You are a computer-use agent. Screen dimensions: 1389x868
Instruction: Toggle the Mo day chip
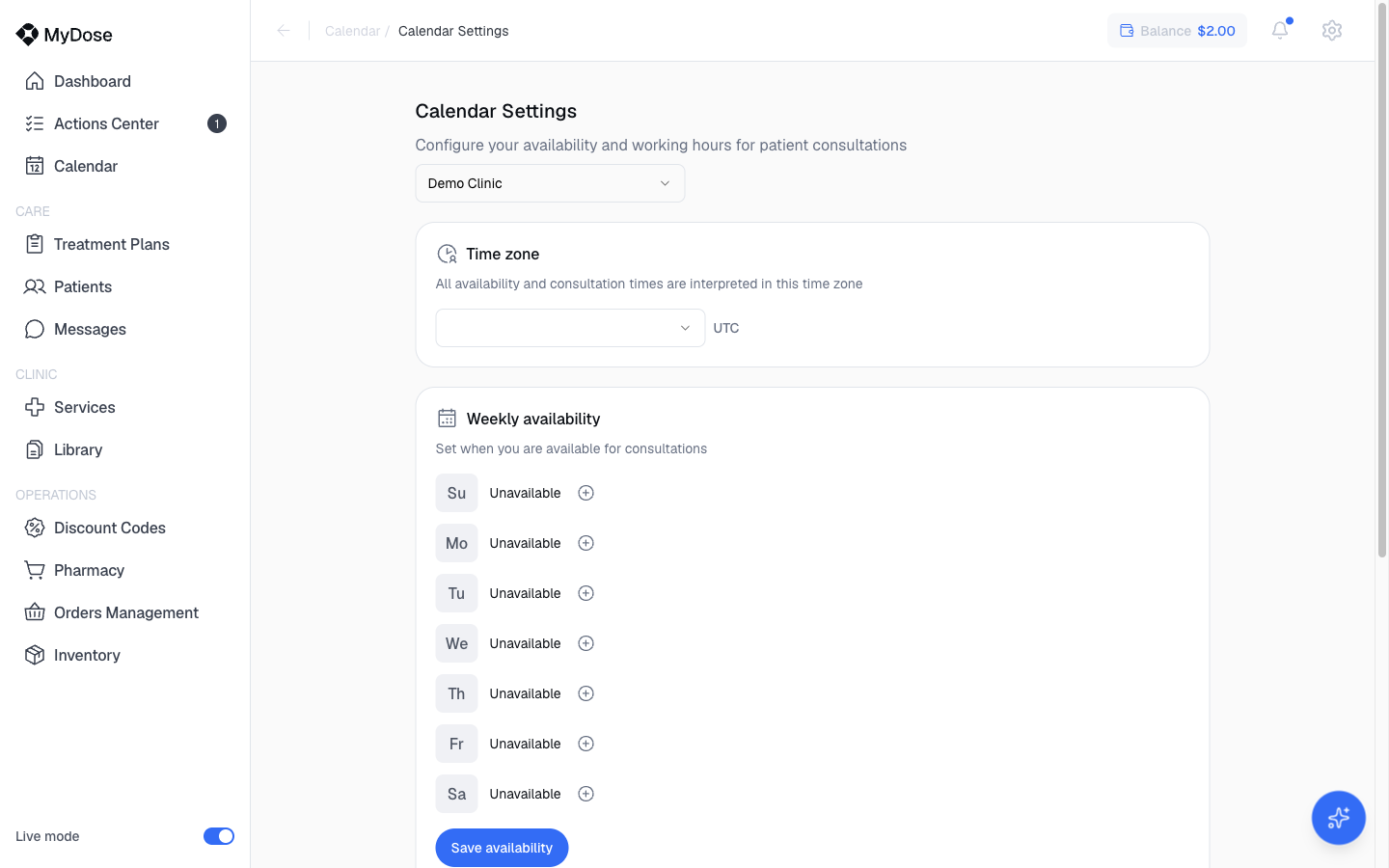(456, 543)
